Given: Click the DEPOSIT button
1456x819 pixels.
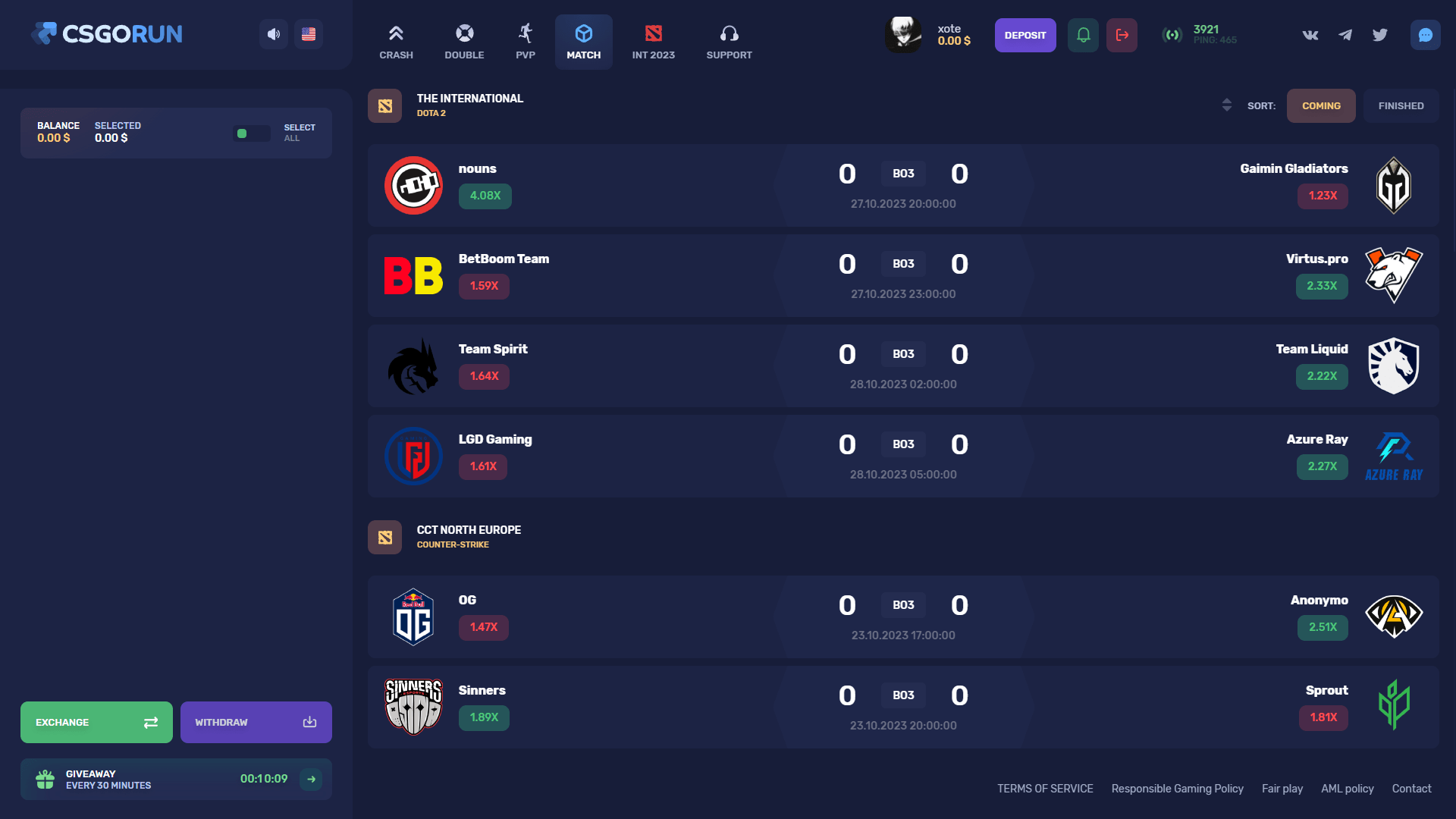Looking at the screenshot, I should point(1025,35).
